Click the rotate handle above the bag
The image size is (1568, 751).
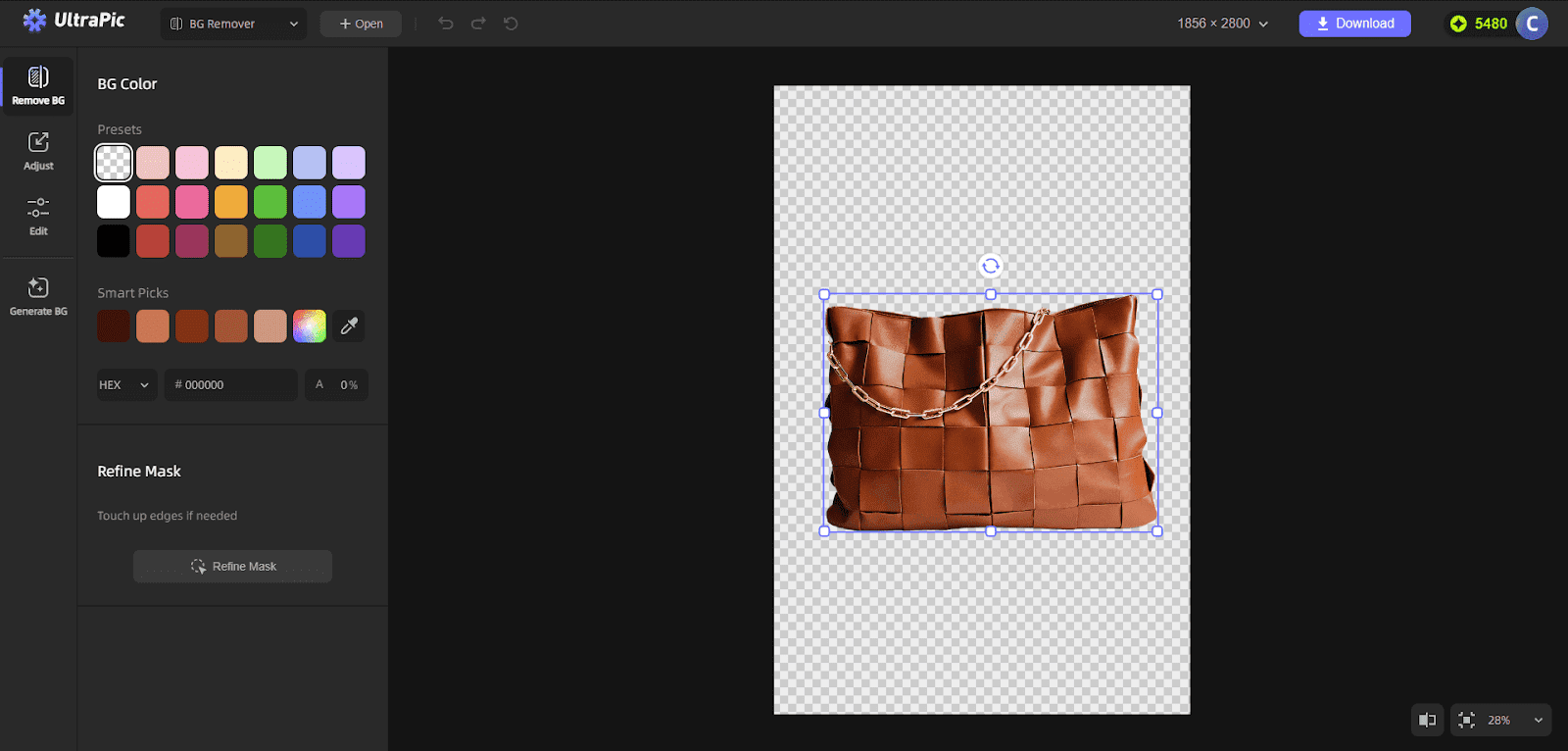click(x=991, y=266)
